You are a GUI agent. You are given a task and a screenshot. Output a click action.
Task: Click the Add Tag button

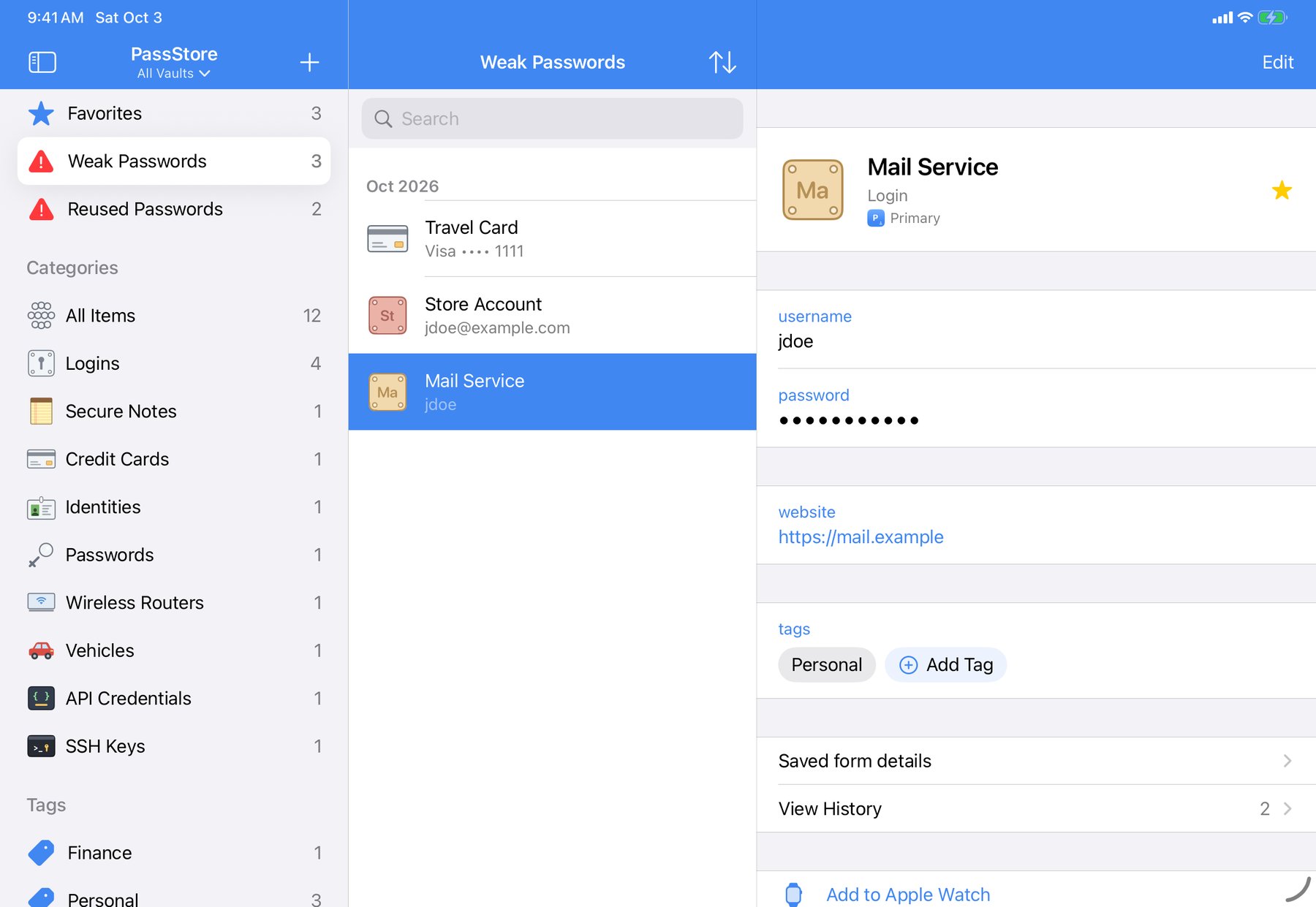pyautogui.click(x=945, y=664)
